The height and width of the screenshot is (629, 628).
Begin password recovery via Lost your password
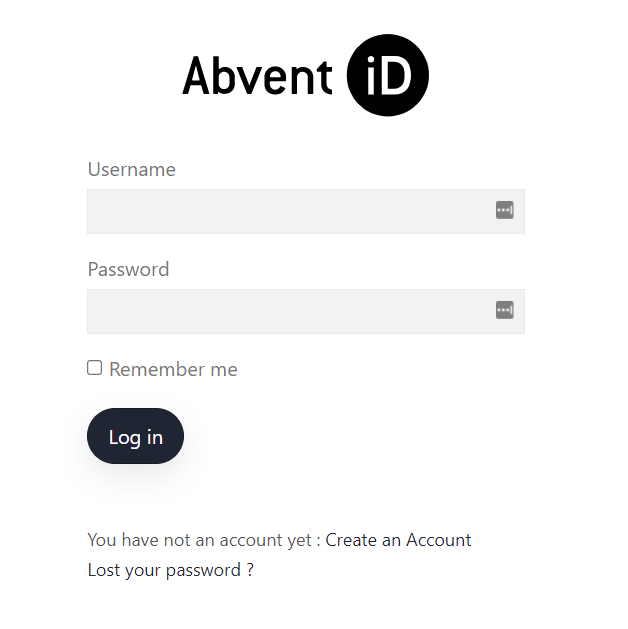(171, 570)
